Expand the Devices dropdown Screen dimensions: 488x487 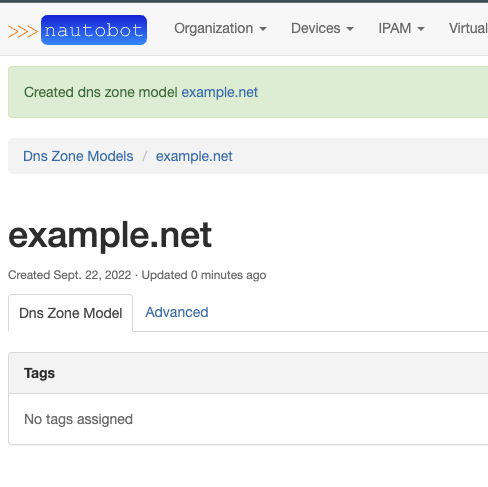tap(322, 29)
